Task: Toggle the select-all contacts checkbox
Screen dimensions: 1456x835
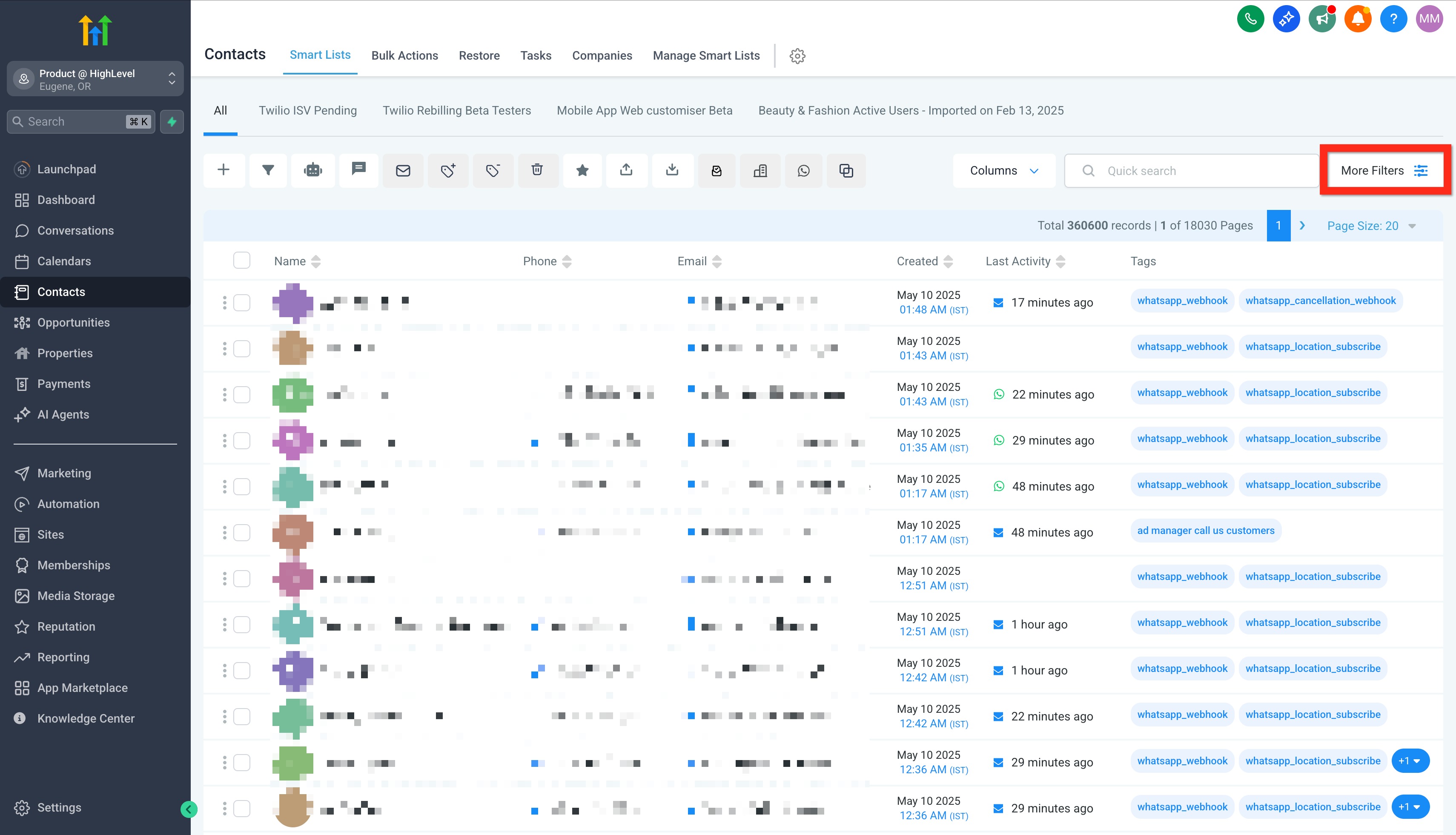Action: tap(242, 261)
